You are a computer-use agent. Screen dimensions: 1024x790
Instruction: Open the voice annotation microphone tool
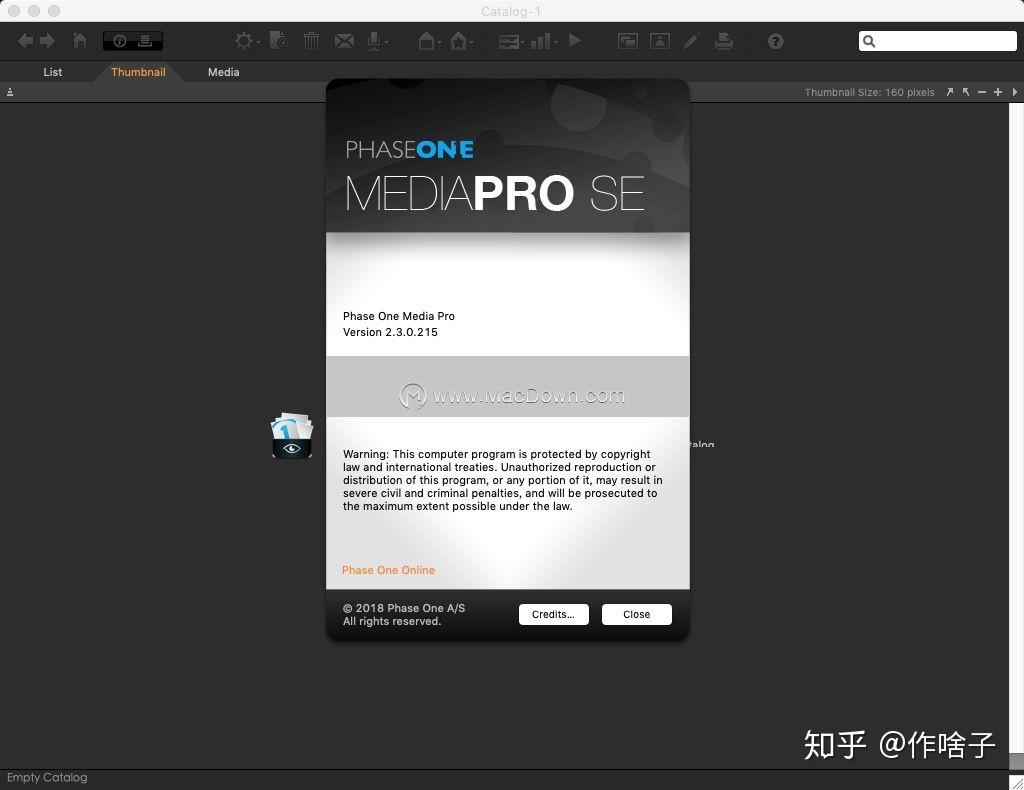point(375,41)
